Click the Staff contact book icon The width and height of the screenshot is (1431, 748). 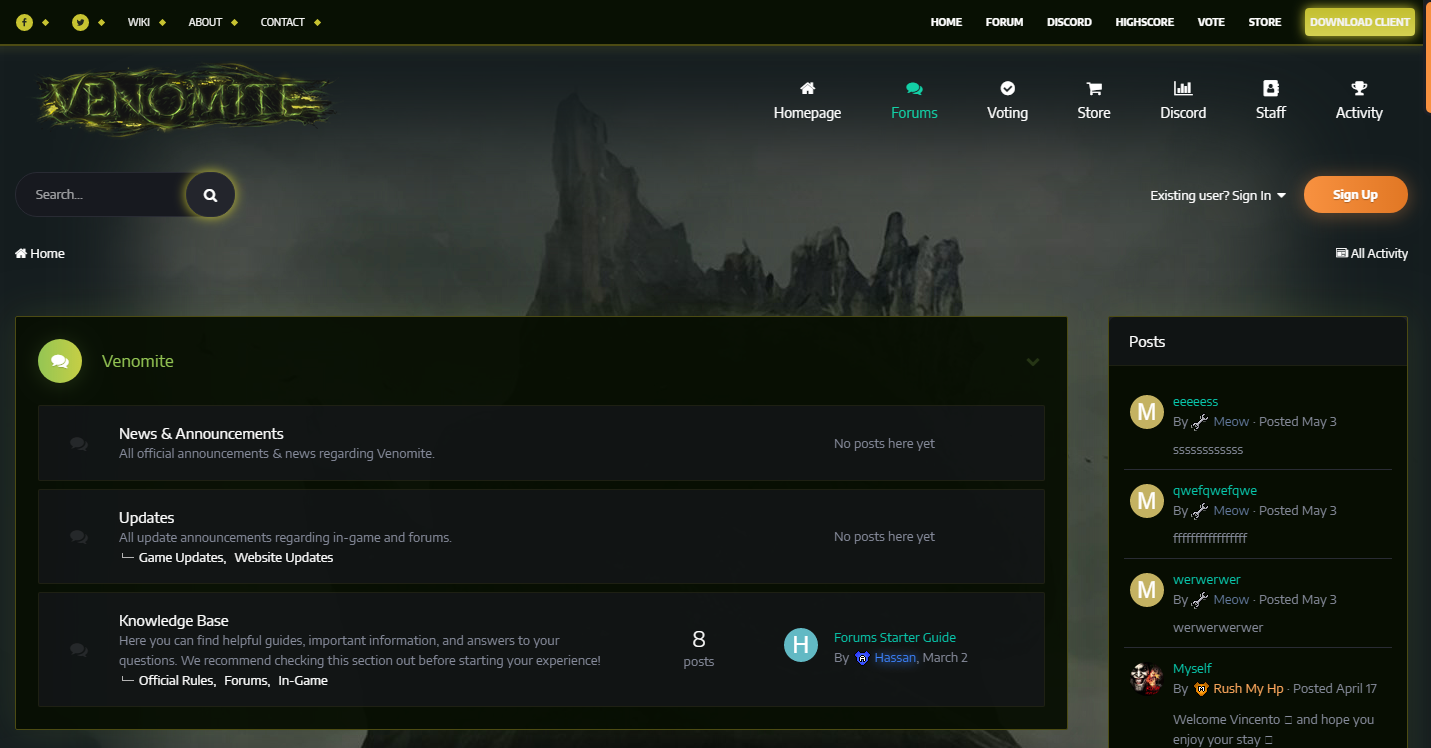(1271, 88)
